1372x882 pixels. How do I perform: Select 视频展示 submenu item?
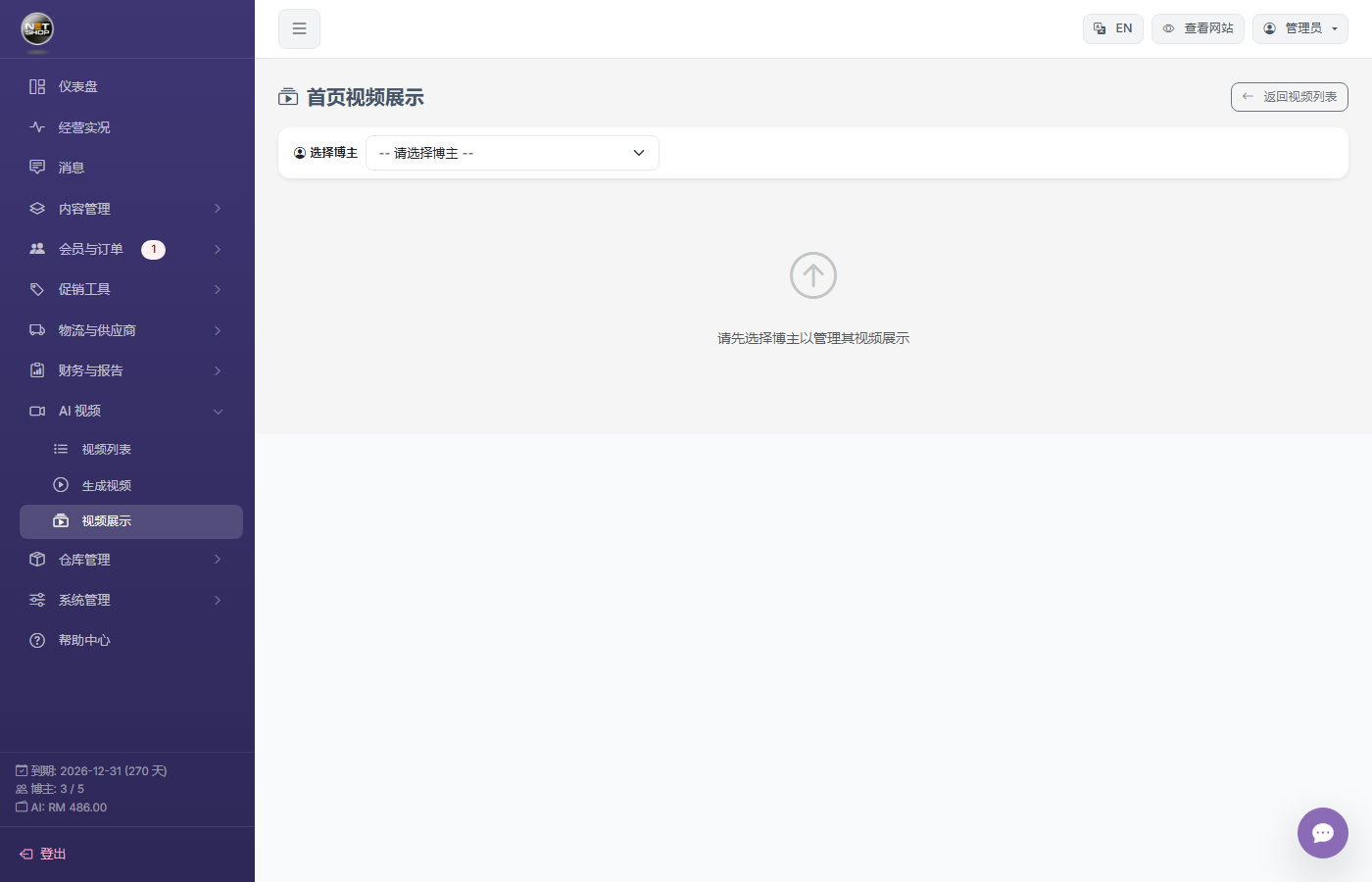pyautogui.click(x=131, y=521)
